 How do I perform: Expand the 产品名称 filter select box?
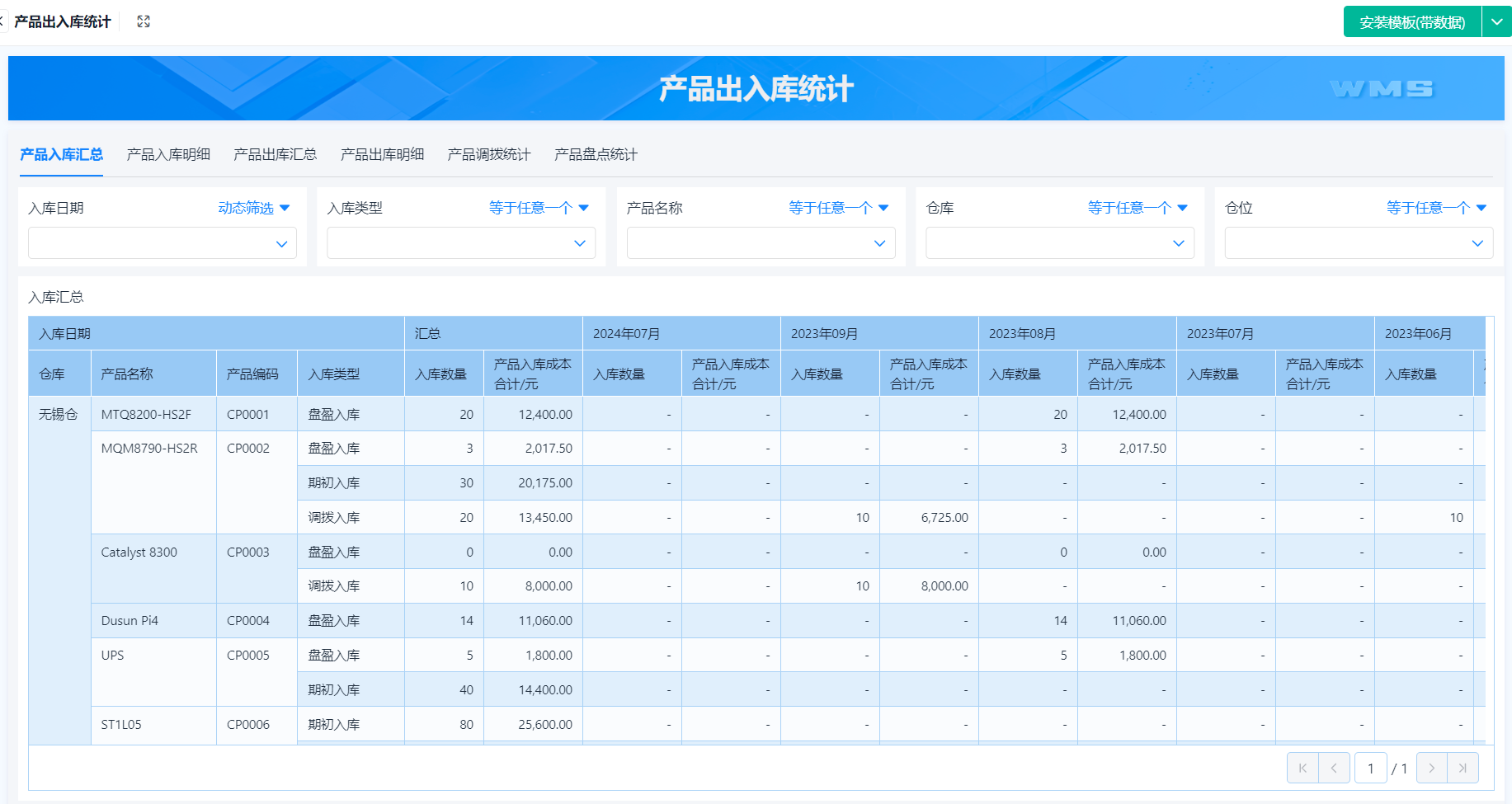761,243
